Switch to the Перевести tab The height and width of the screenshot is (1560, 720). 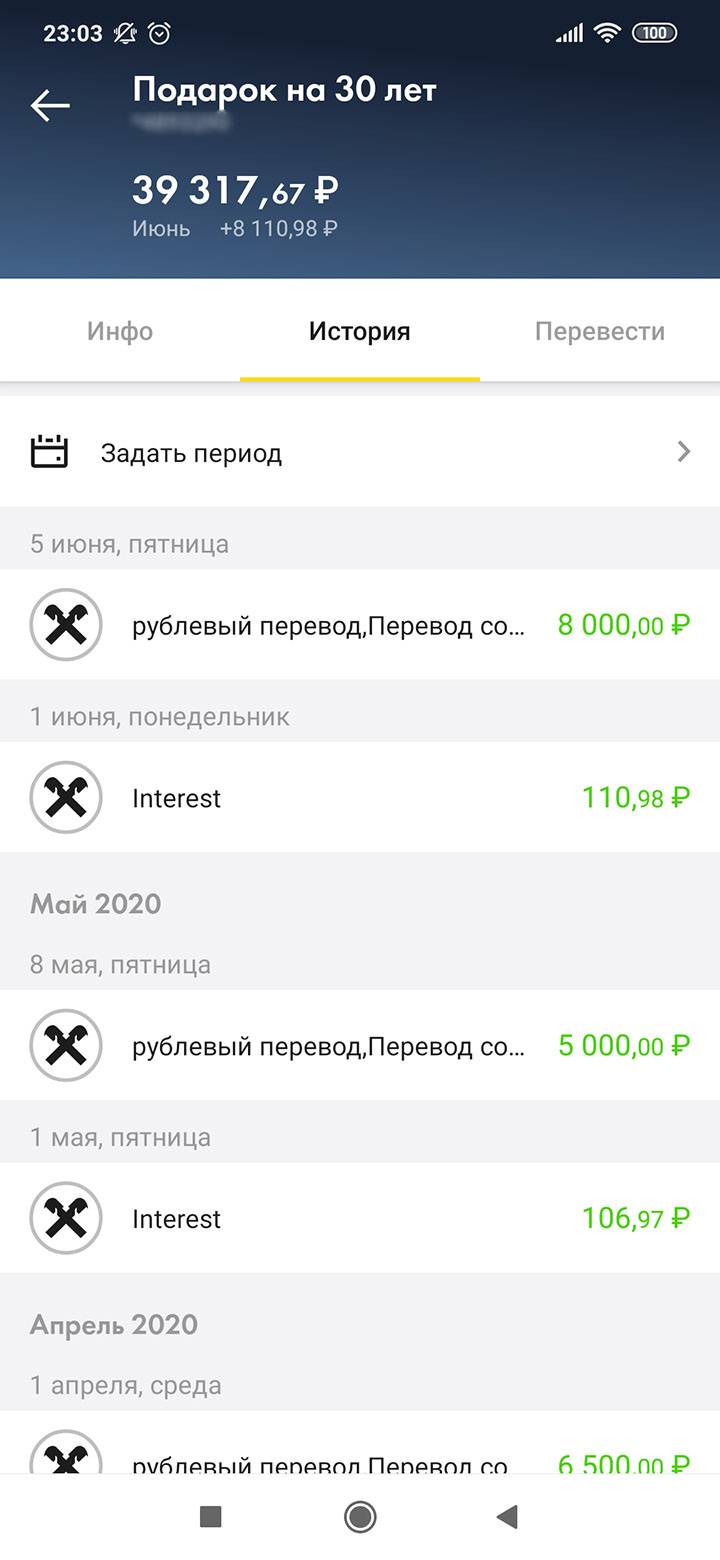point(600,331)
